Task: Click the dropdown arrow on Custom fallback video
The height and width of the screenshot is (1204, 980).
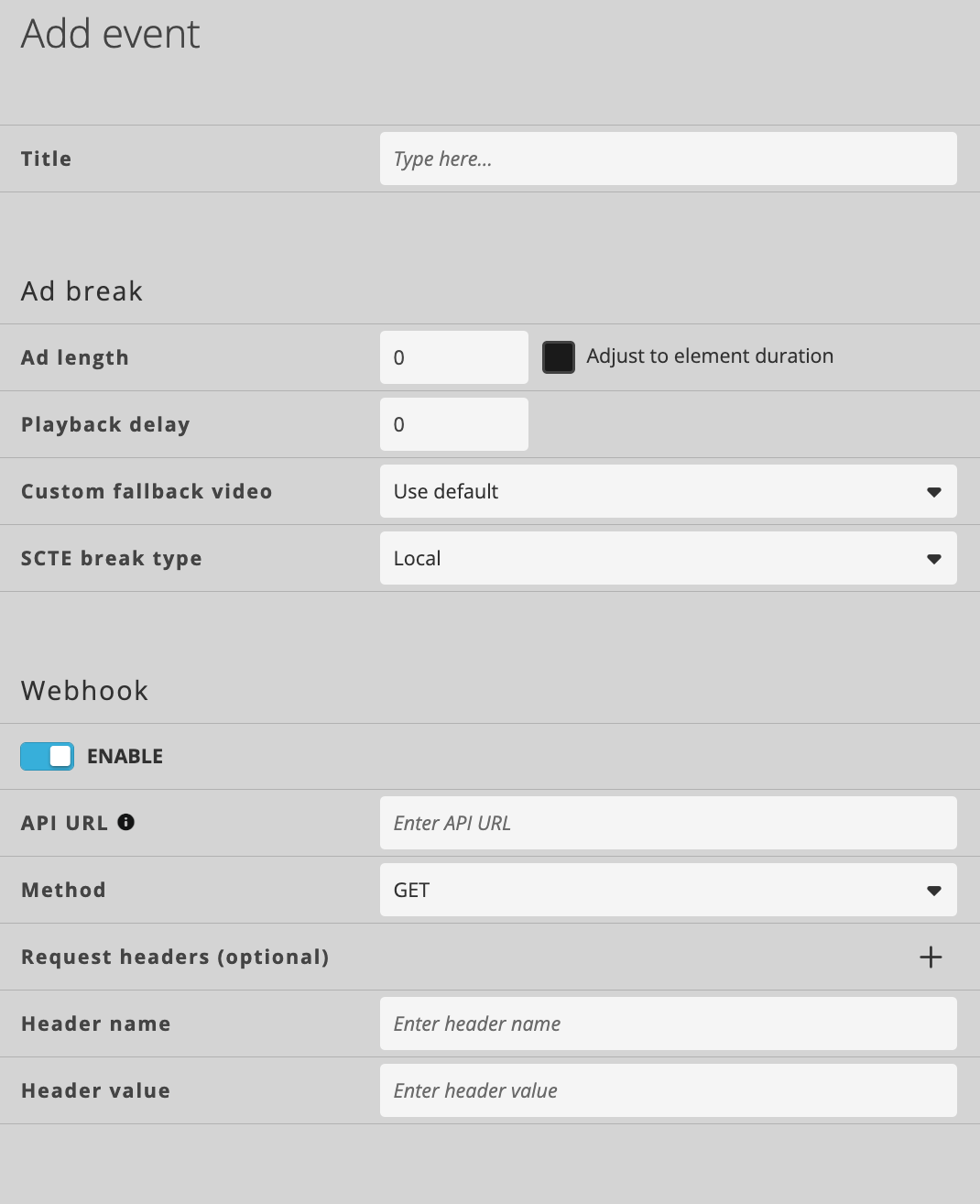Action: point(934,491)
